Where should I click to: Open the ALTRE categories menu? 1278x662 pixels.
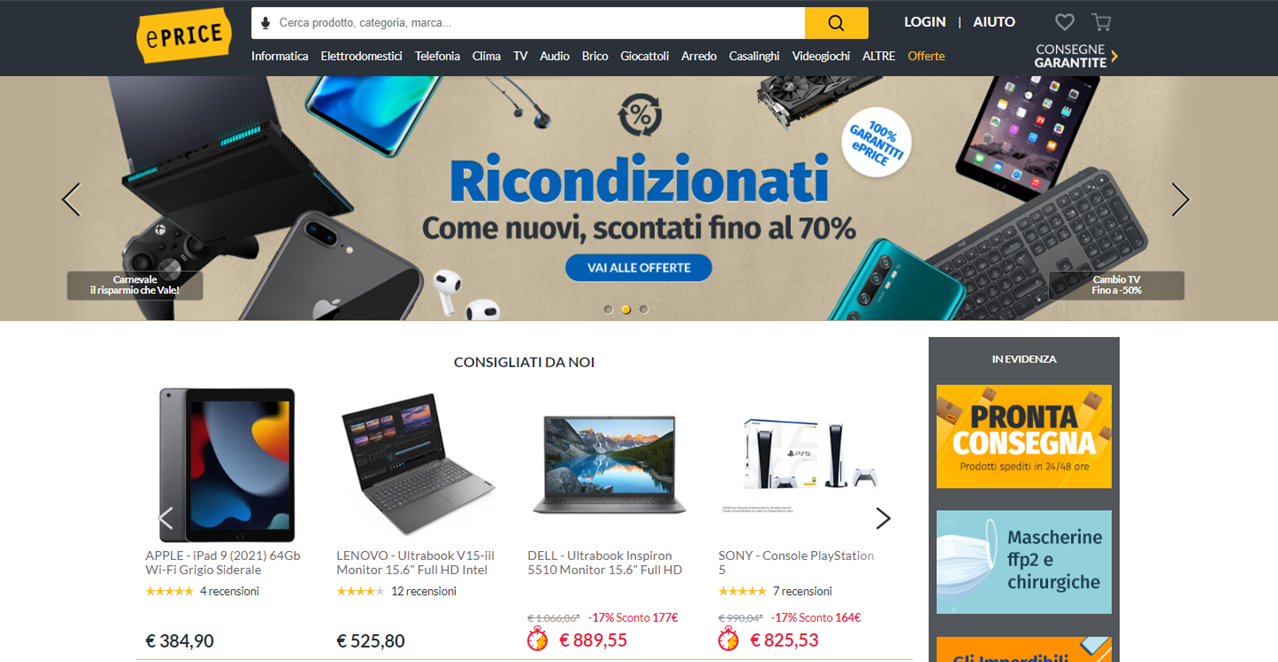point(879,56)
